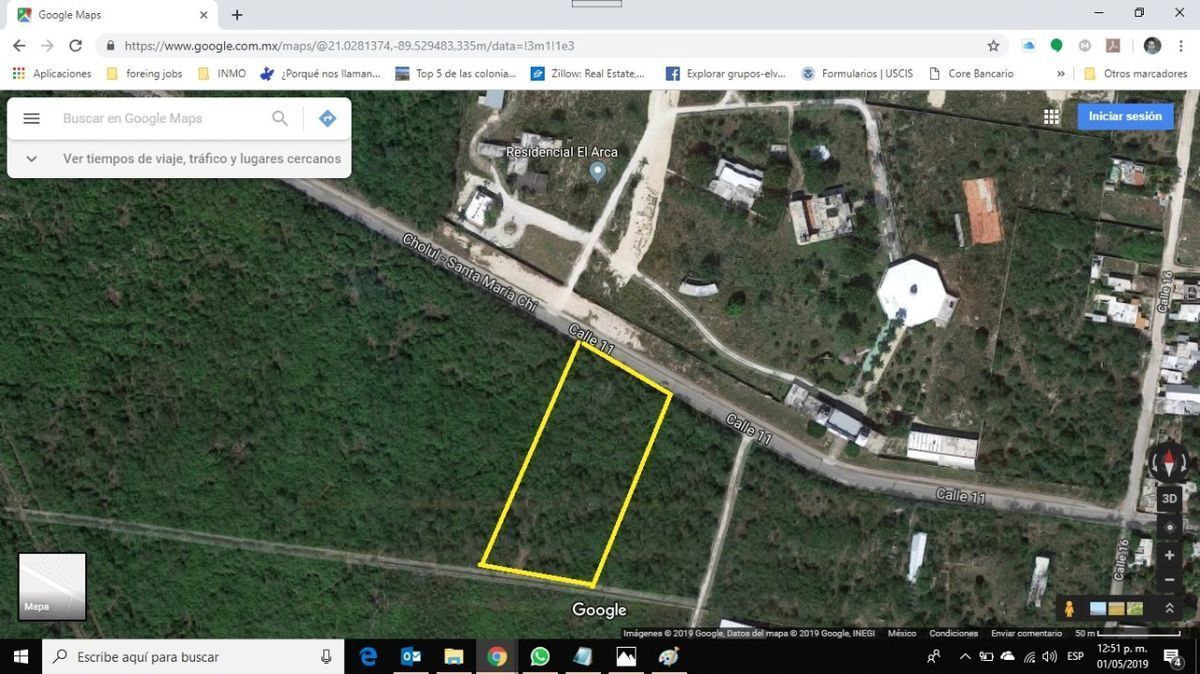1200x674 pixels.
Task: Click the Buscar en Google Maps field
Action: 160,118
